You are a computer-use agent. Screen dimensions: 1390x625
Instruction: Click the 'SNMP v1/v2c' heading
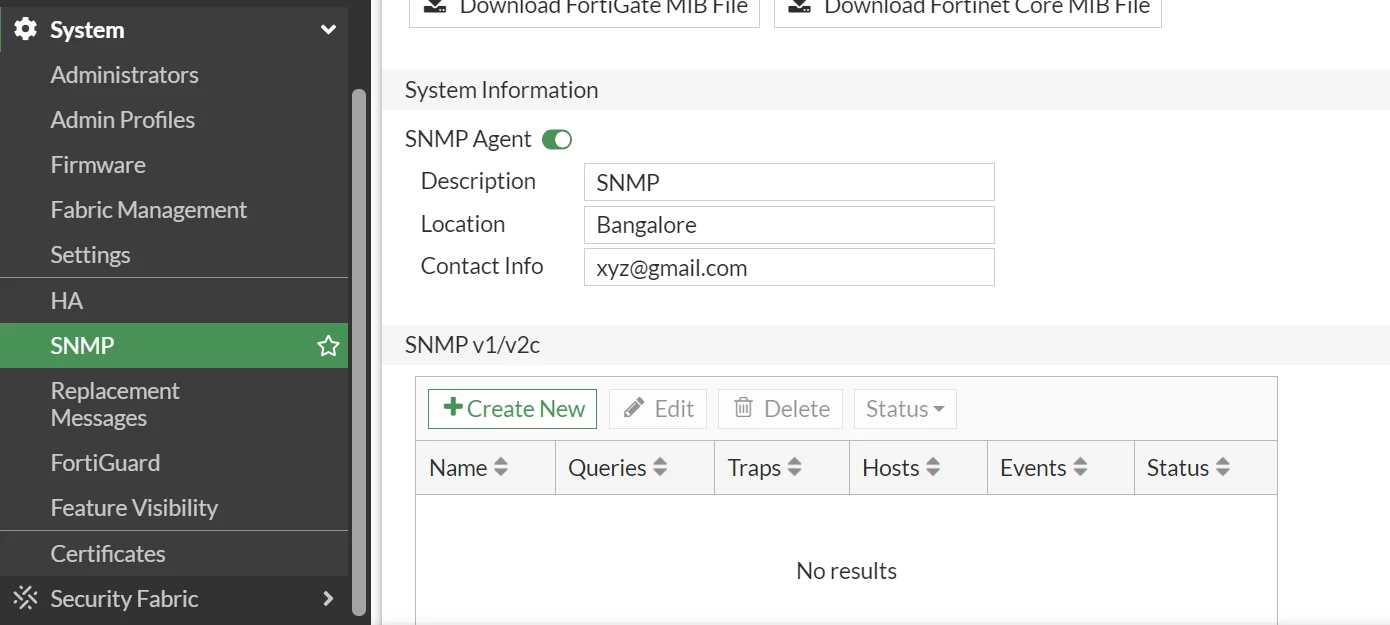[472, 345]
